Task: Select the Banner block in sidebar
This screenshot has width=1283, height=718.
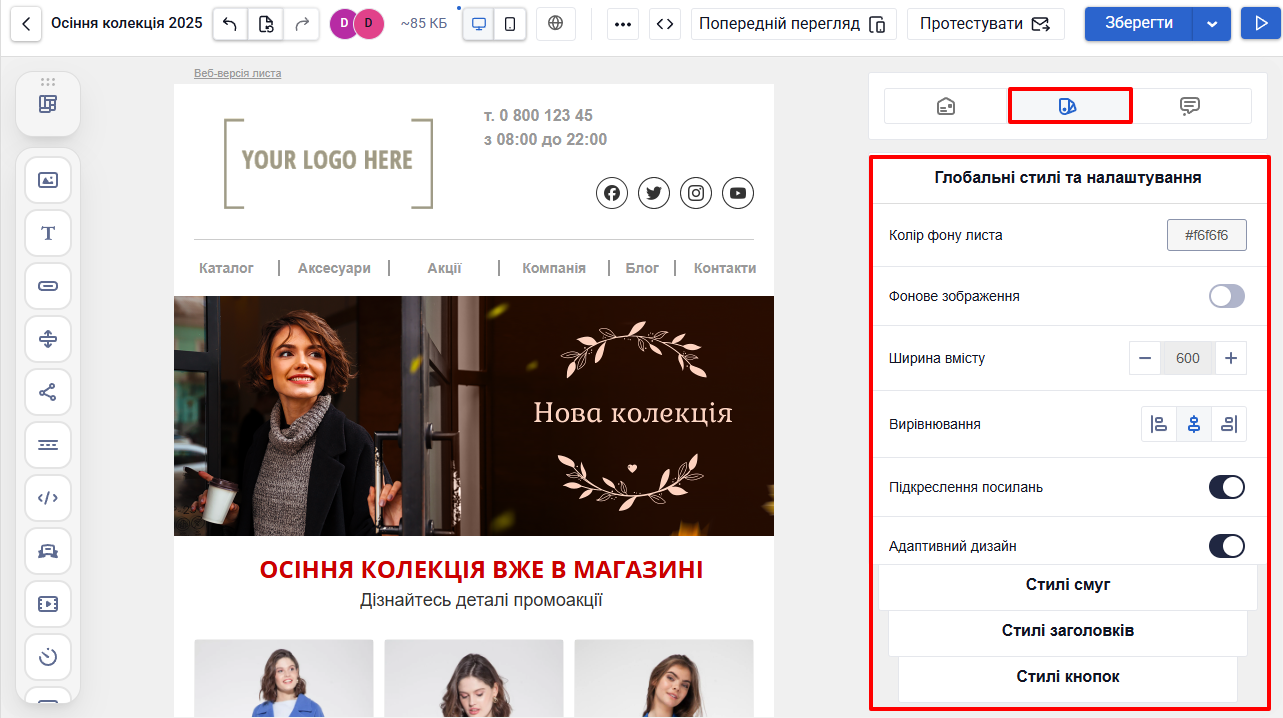Action: 48,551
